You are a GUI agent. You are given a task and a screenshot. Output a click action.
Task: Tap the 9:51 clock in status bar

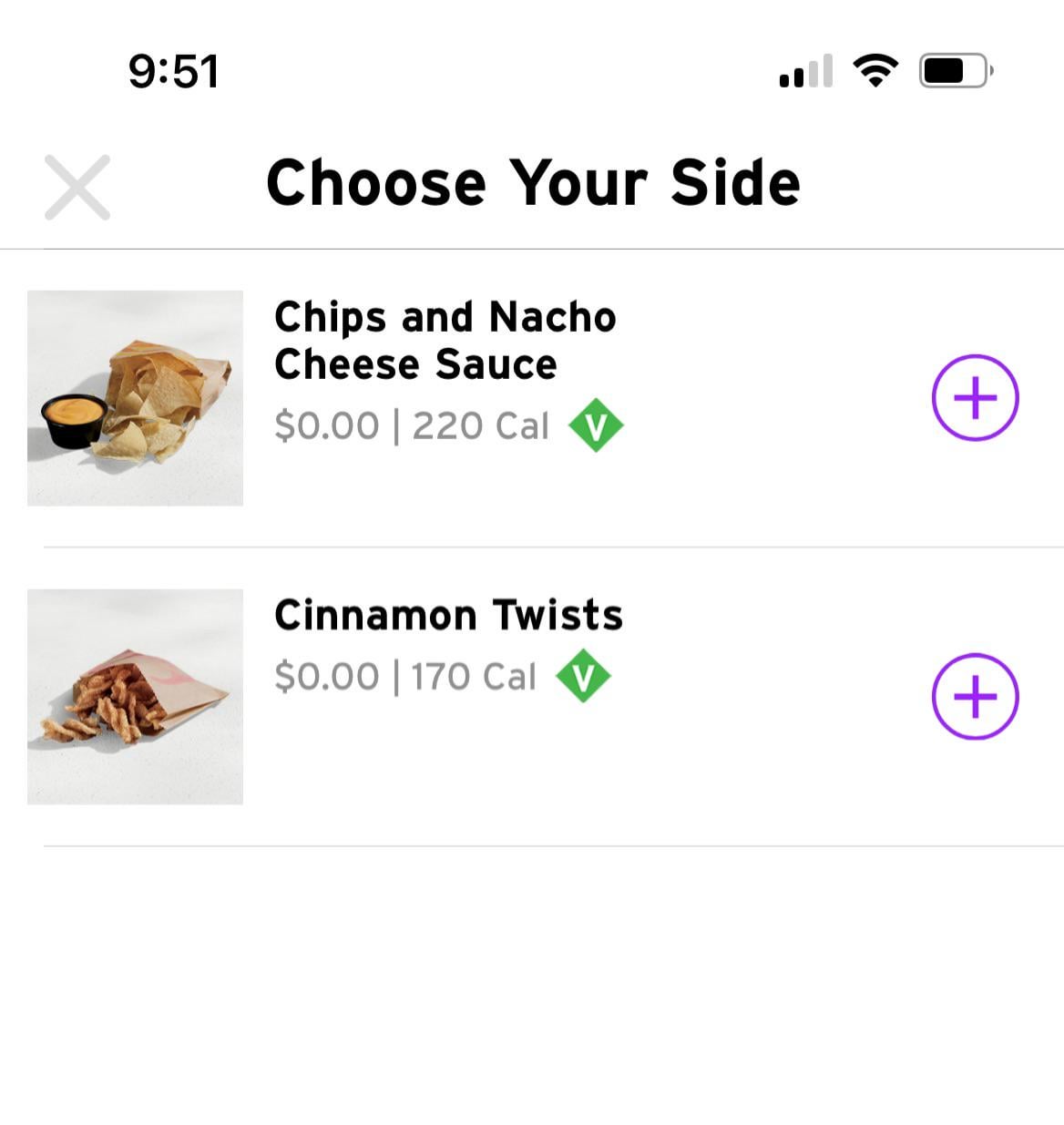coord(173,71)
